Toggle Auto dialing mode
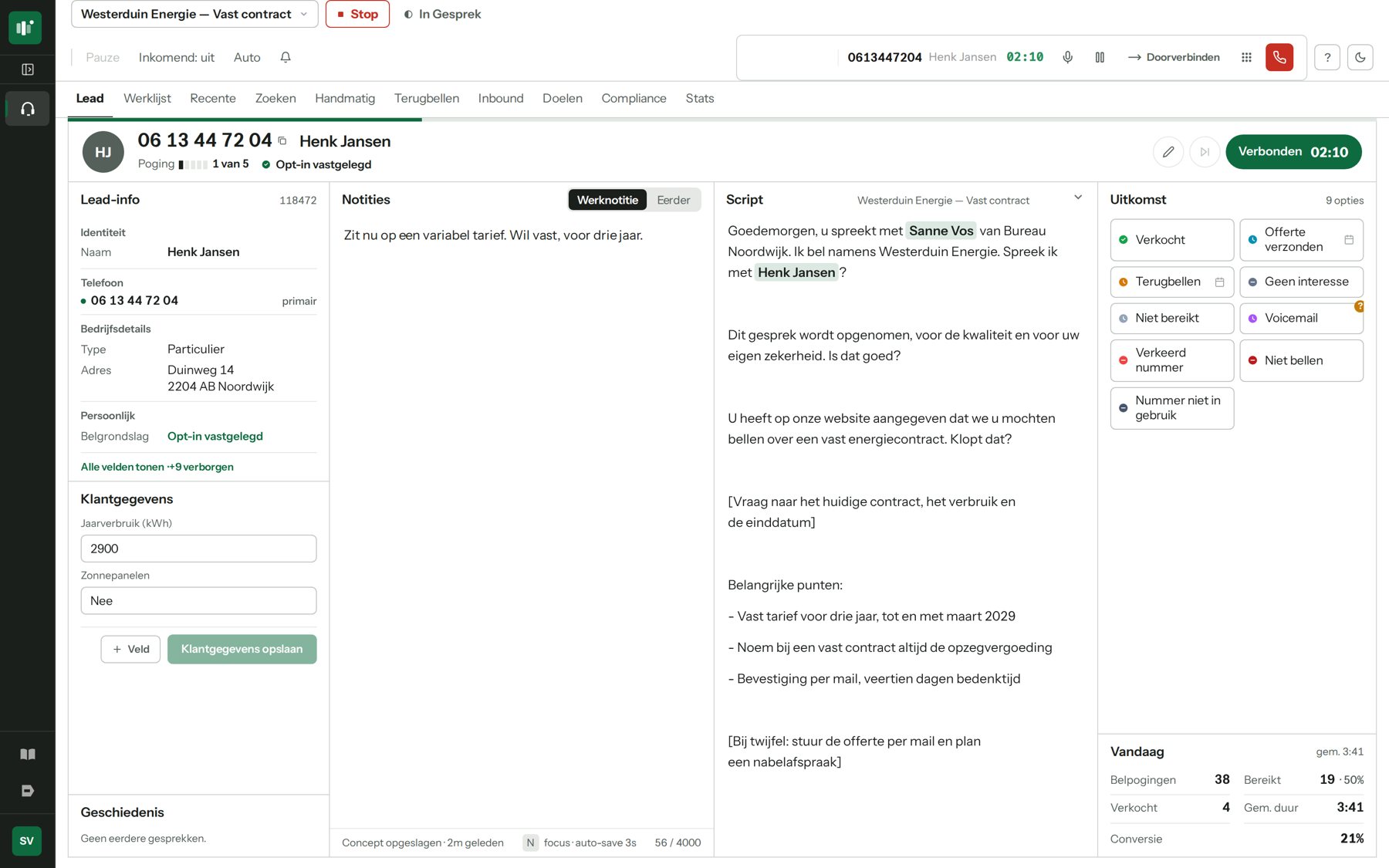The image size is (1389, 868). pos(247,57)
